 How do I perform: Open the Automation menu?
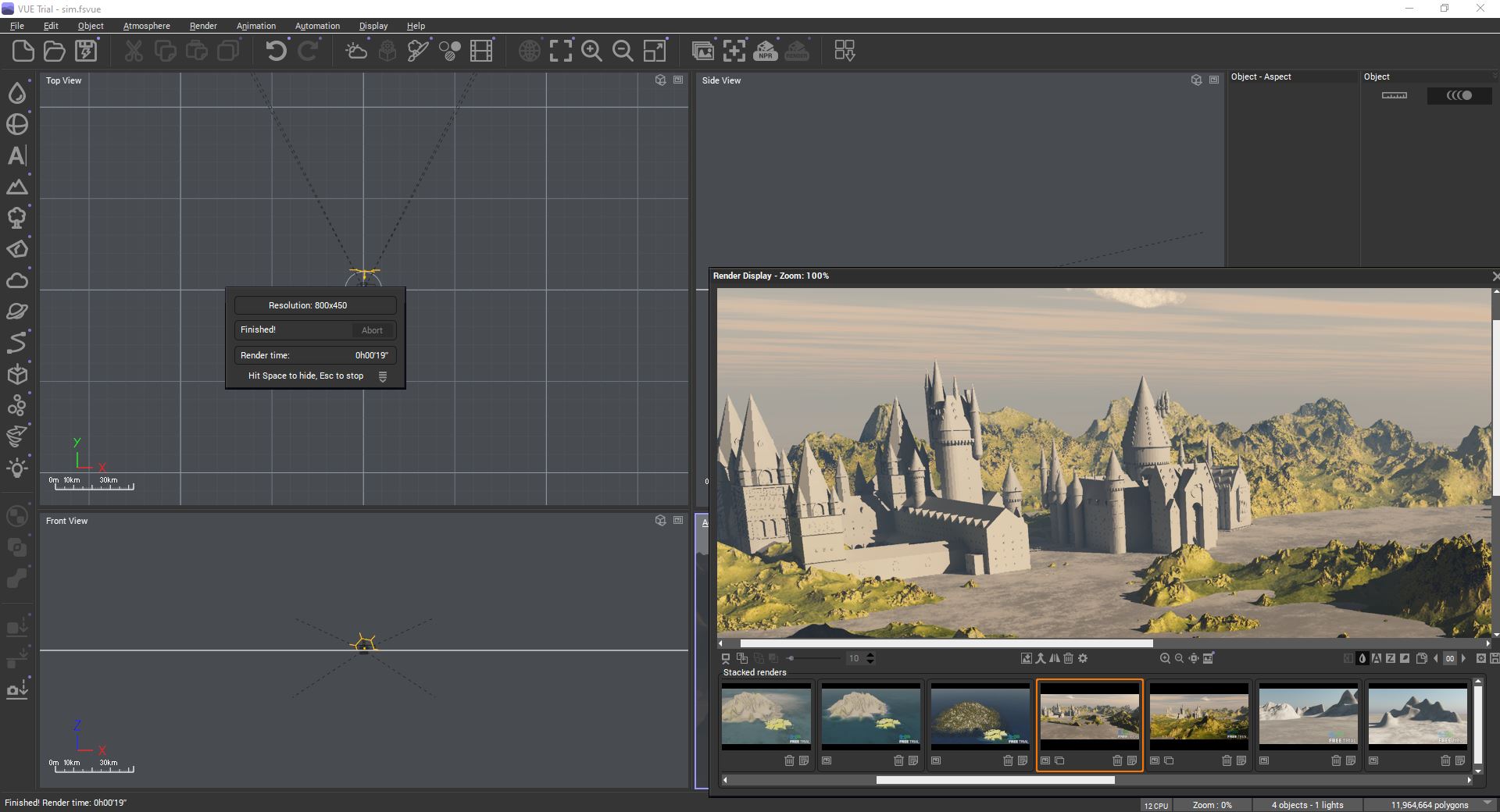[317, 26]
